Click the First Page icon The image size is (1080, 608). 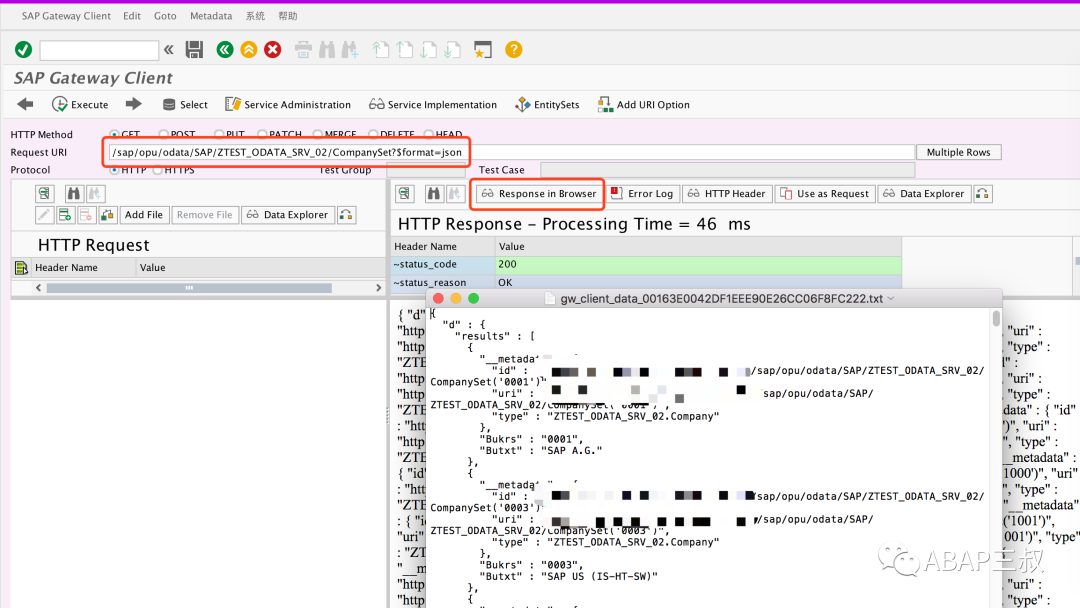coord(380,50)
